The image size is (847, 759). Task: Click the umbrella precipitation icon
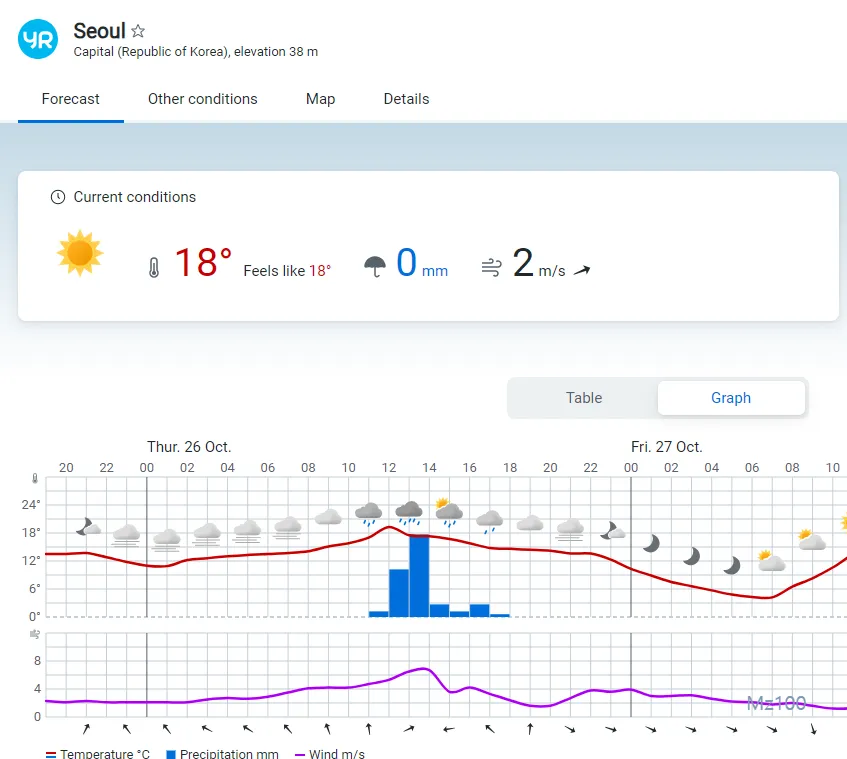coord(375,267)
